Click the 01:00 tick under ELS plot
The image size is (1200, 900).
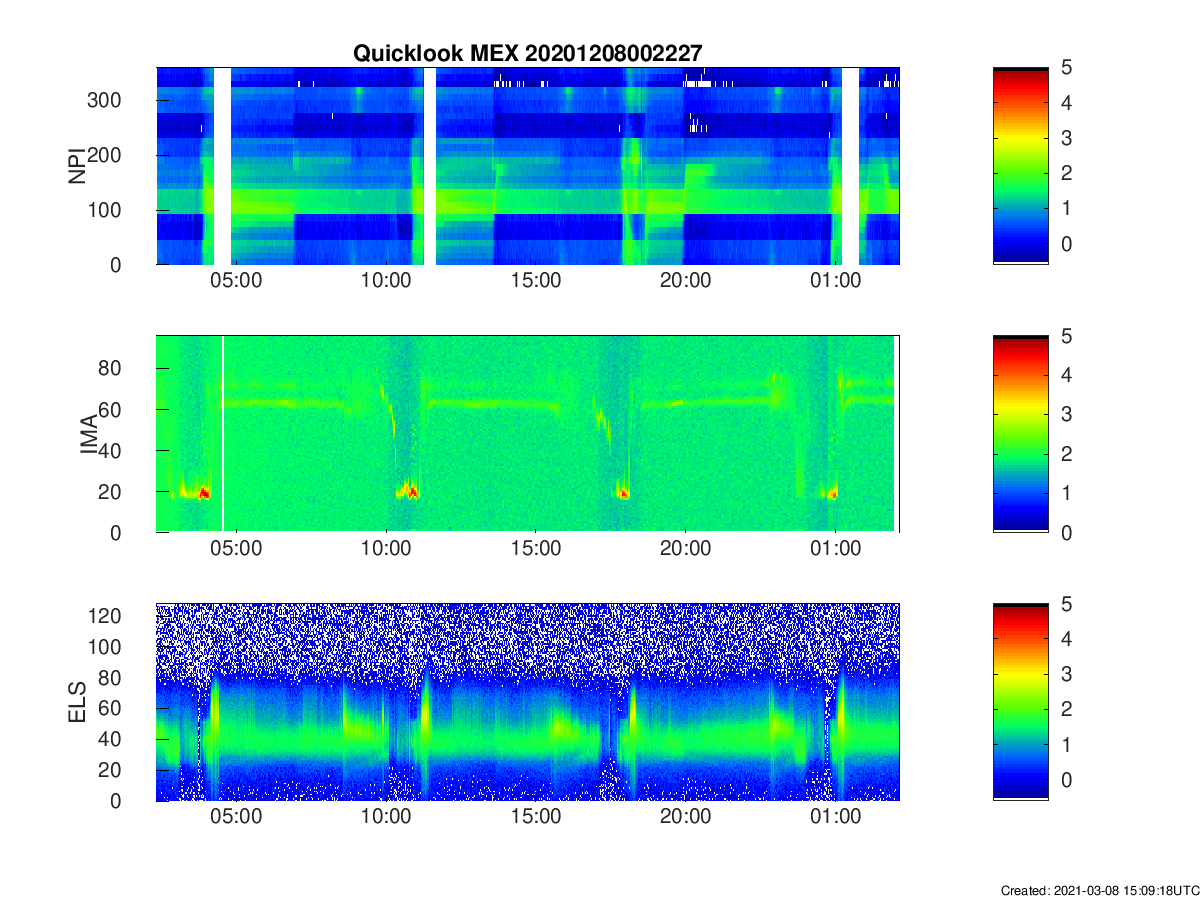pos(835,817)
